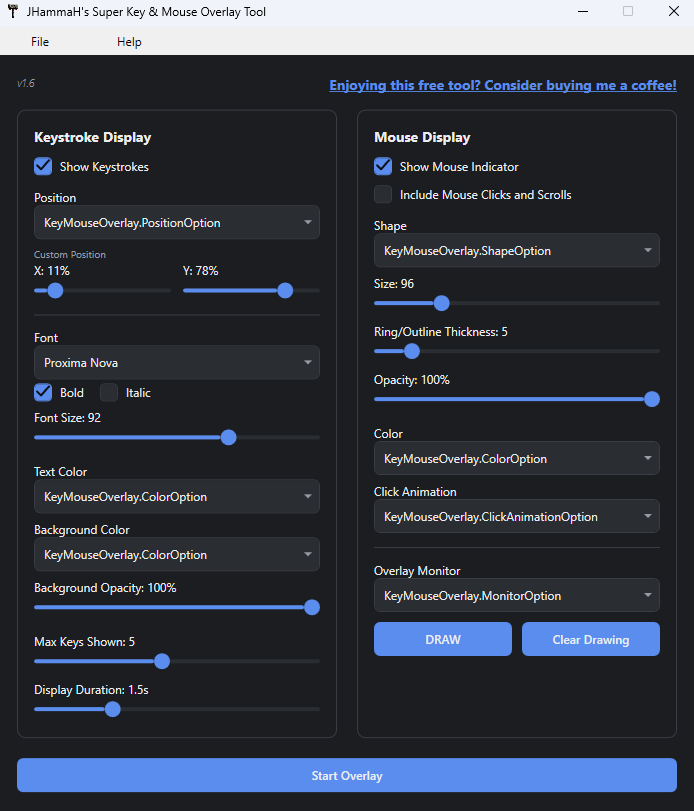Click the Max Keys Shown slider handle
Screen dimensions: 694x811
(162, 661)
